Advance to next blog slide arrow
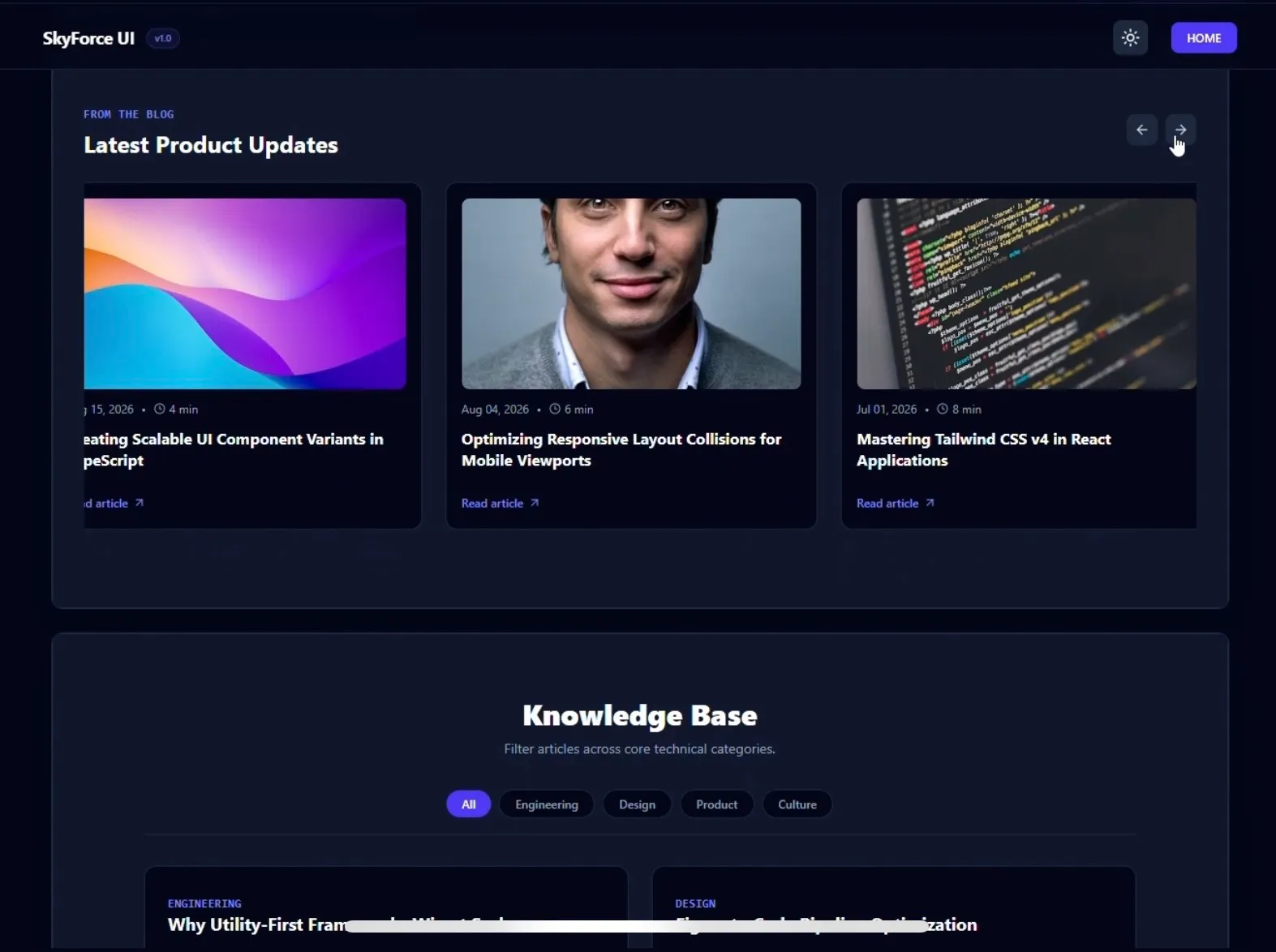 pyautogui.click(x=1180, y=130)
